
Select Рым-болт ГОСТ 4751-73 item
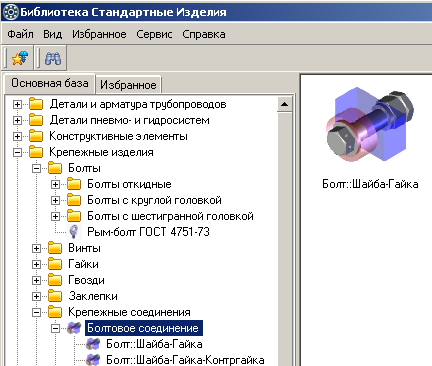point(148,232)
